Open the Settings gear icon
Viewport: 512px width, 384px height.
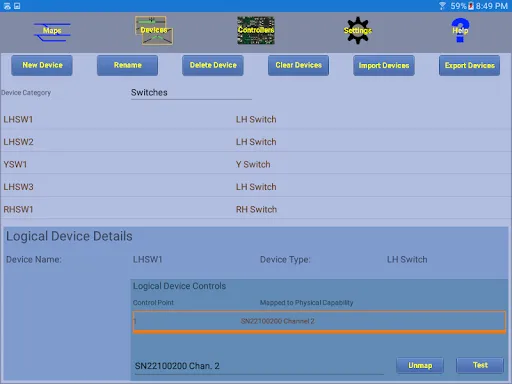[x=358, y=30]
